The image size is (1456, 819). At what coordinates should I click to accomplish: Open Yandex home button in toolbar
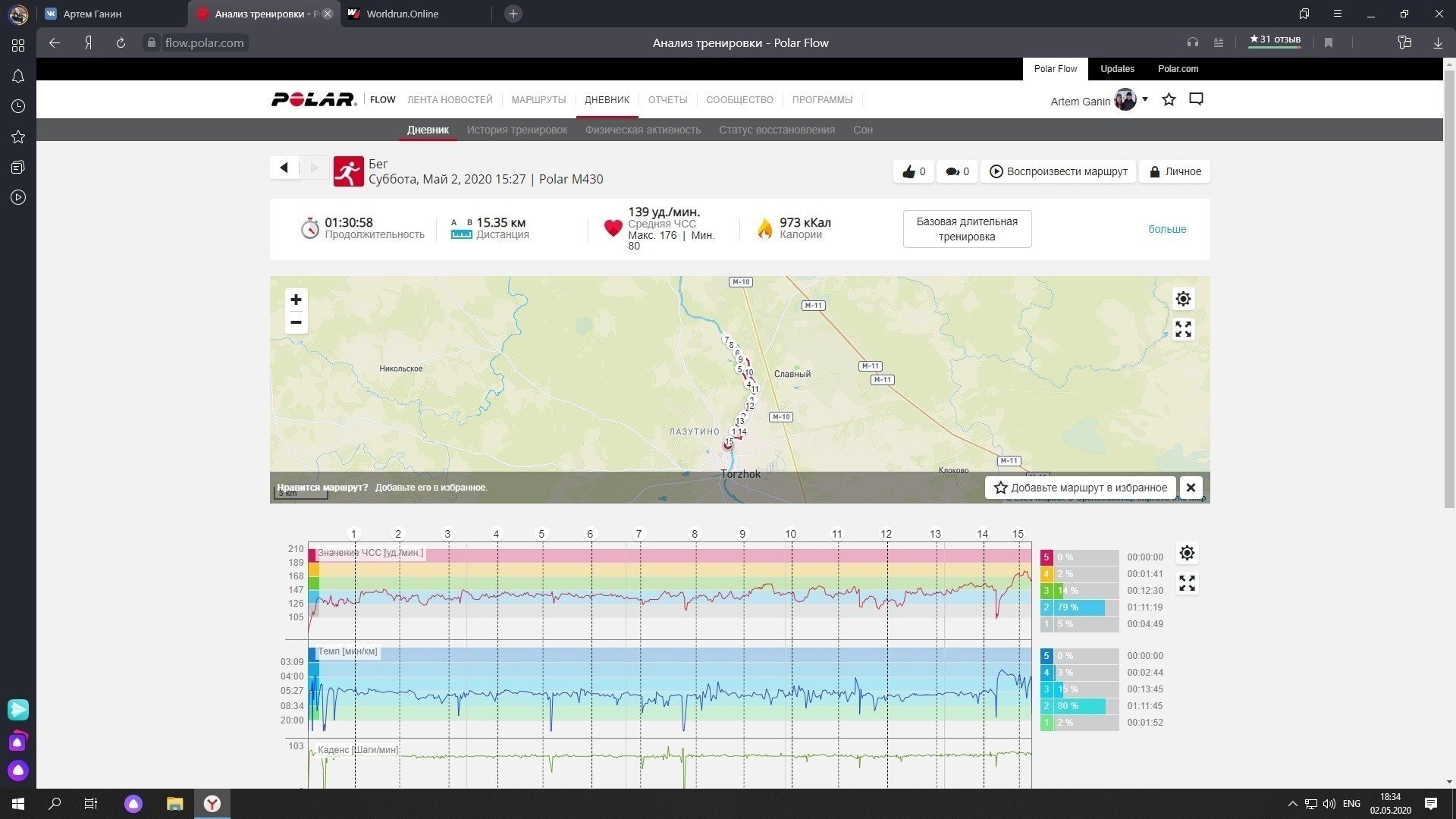tap(88, 43)
